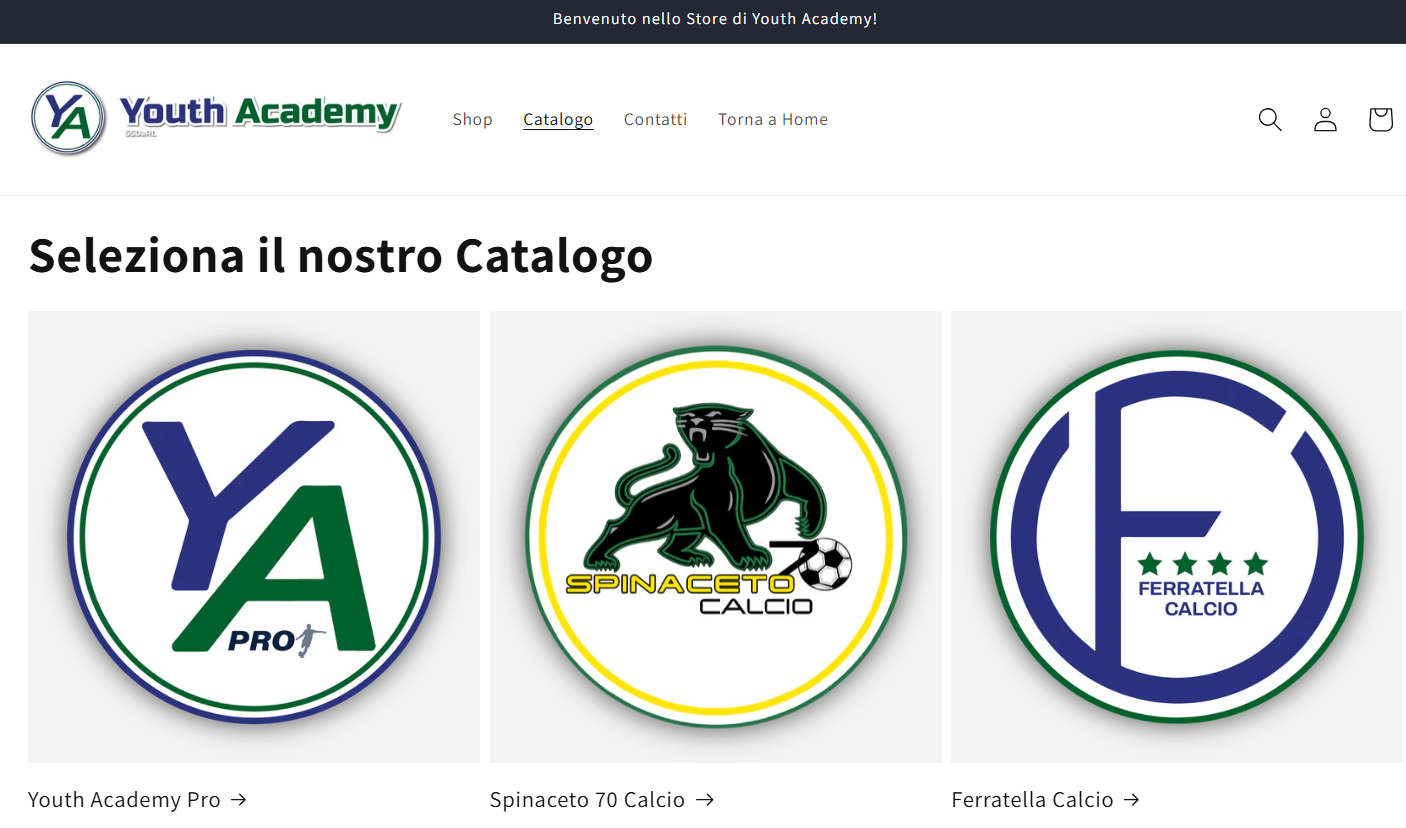The width and height of the screenshot is (1406, 828).
Task: Click the Youth Academy header logo
Action: pyautogui.click(x=216, y=118)
